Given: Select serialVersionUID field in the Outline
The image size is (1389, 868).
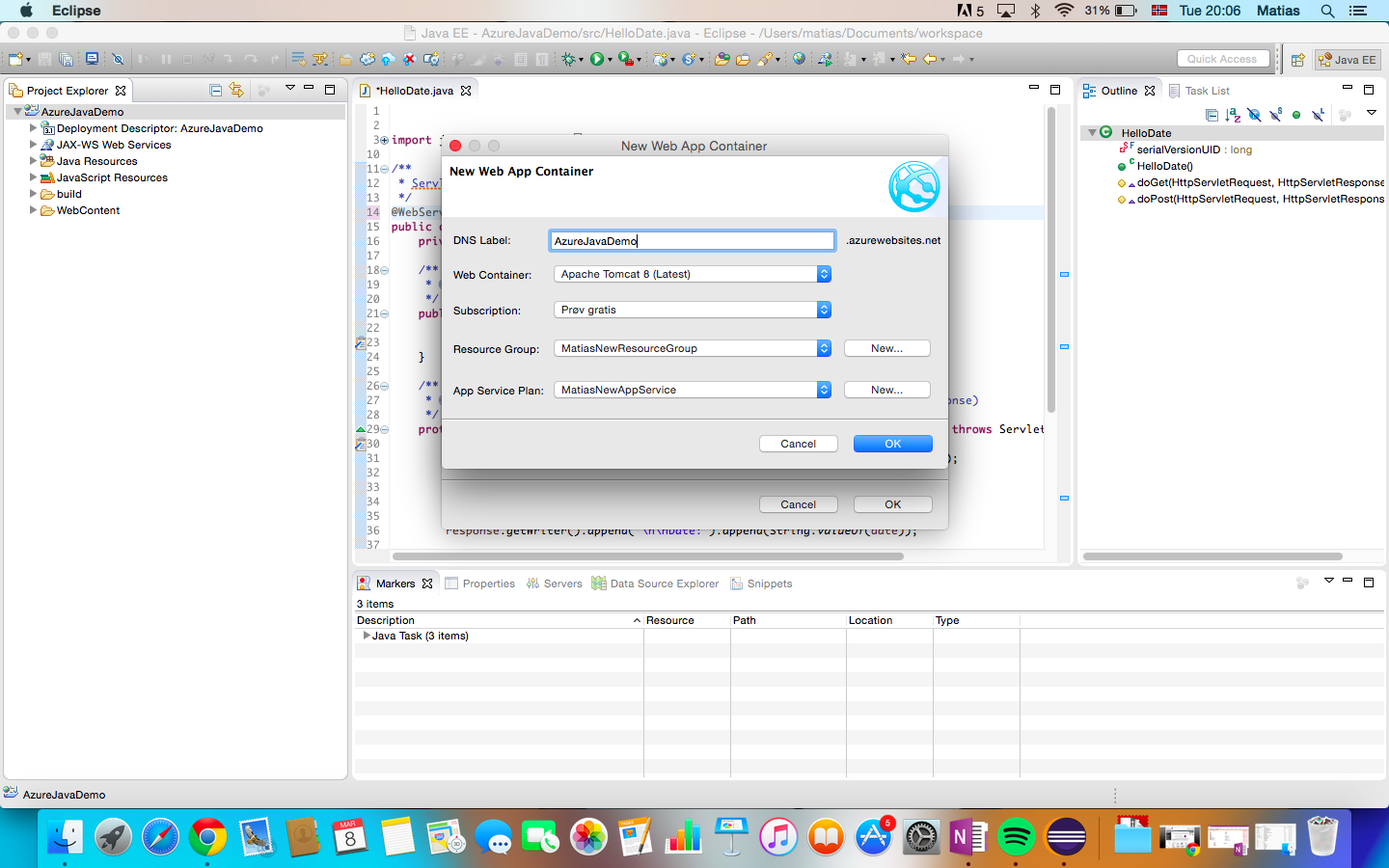Looking at the screenshot, I should [1194, 149].
